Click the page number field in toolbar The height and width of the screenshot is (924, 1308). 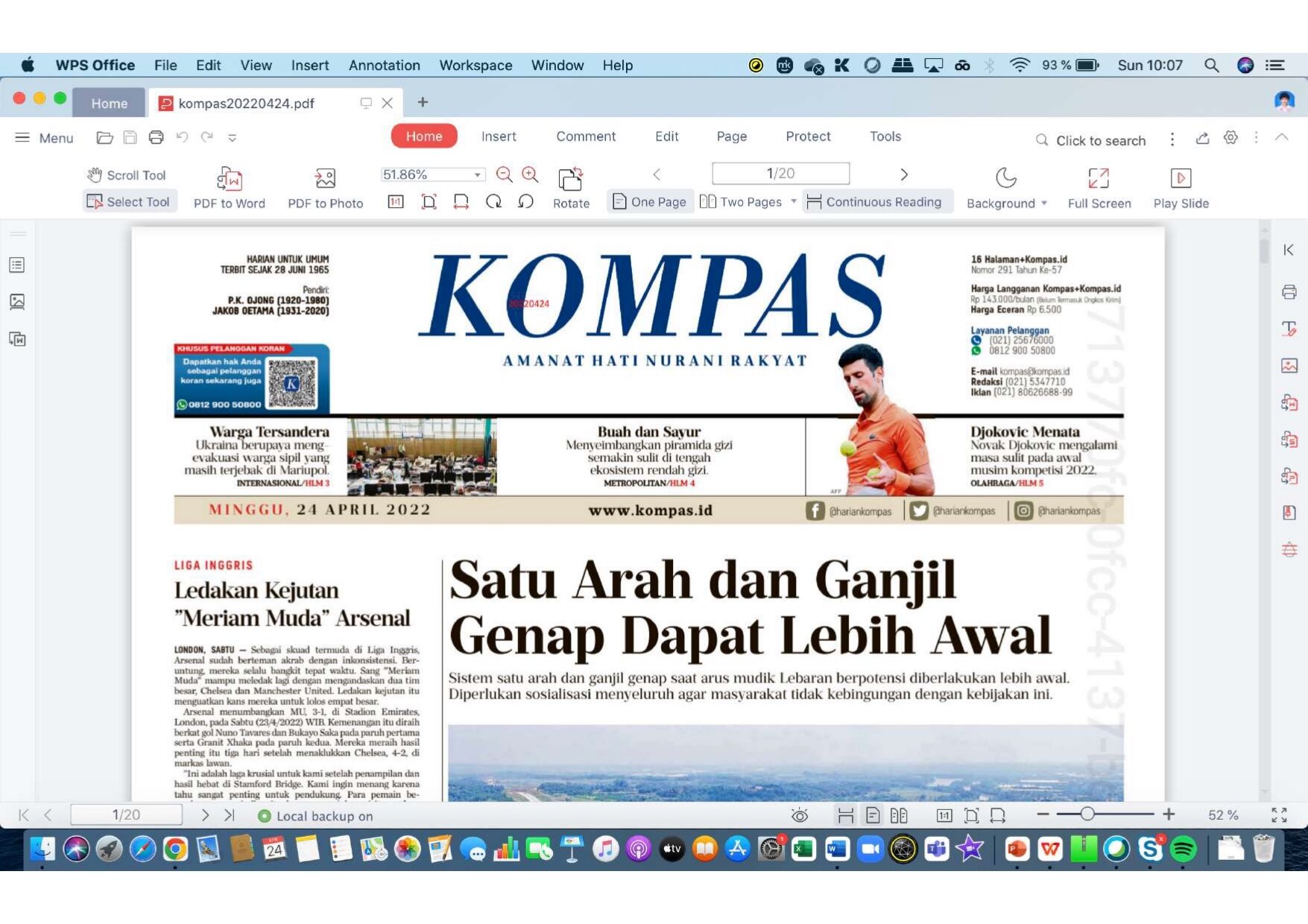(x=780, y=174)
